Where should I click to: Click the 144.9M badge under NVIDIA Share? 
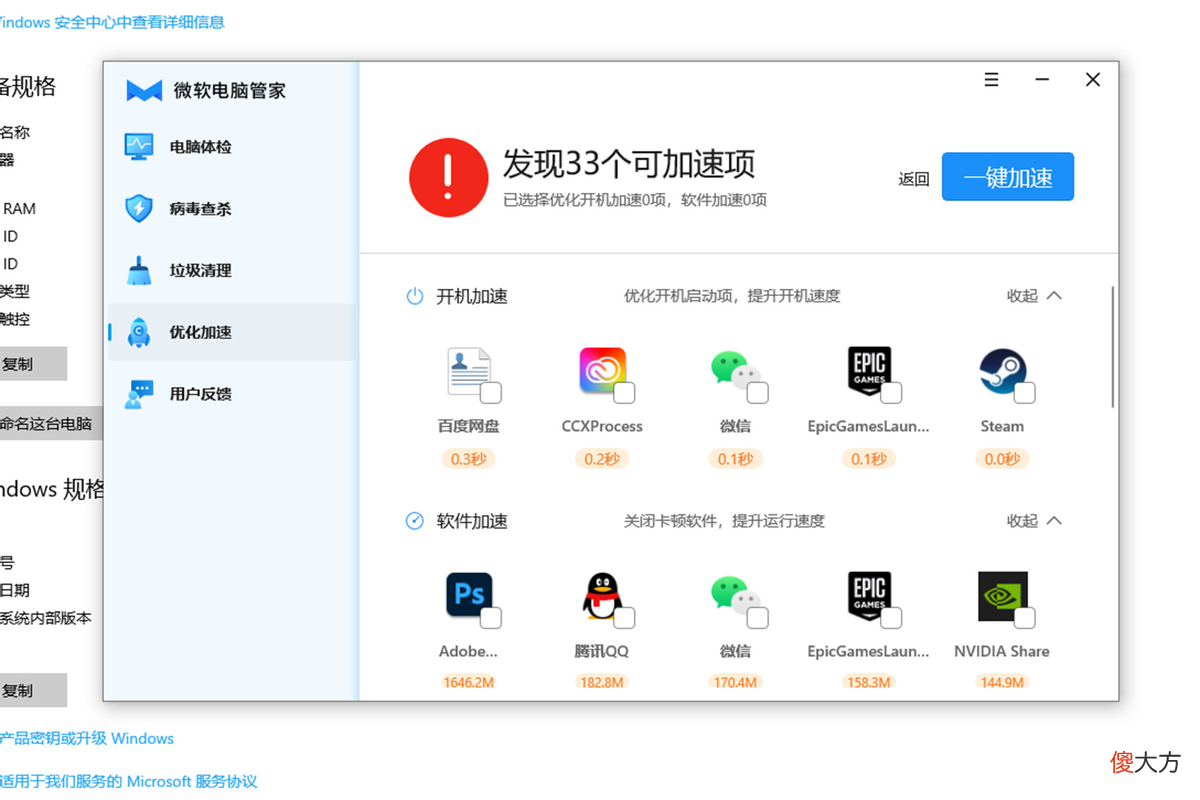(1002, 682)
